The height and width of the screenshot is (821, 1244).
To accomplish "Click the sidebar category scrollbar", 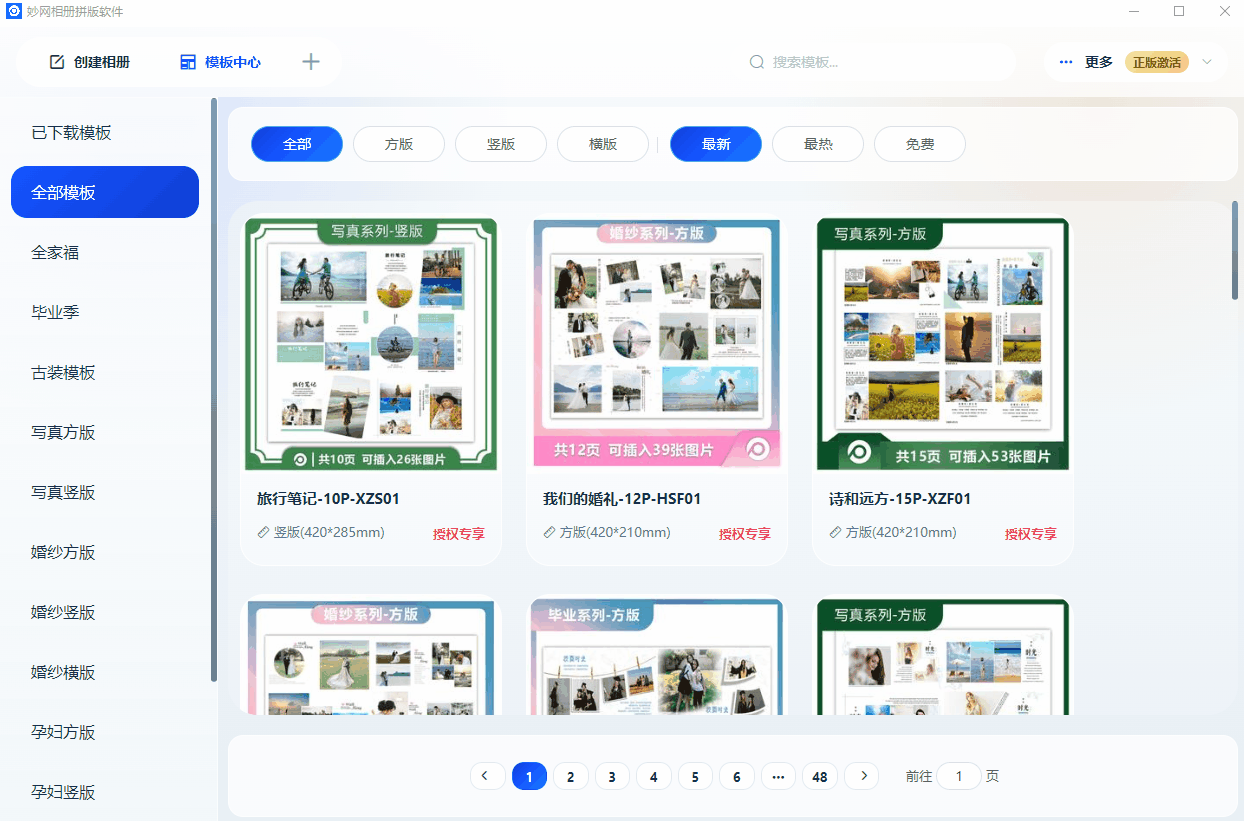I will point(214,390).
